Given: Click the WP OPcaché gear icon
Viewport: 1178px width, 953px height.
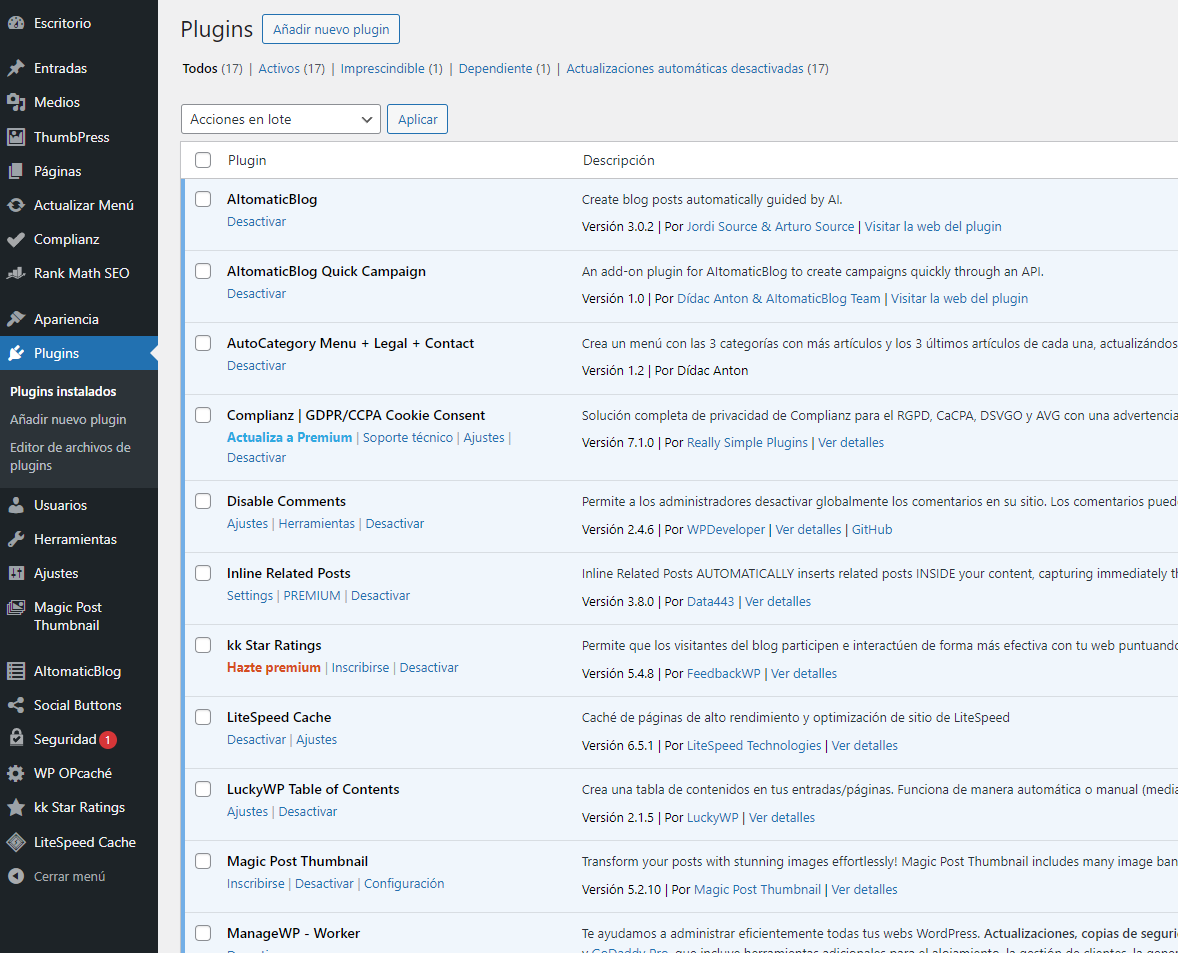Looking at the screenshot, I should tap(16, 772).
